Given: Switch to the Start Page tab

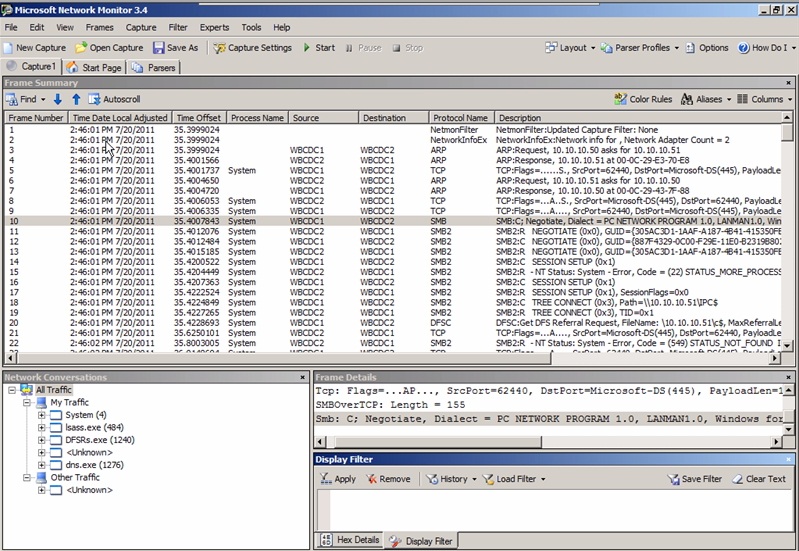Looking at the screenshot, I should 95,68.
